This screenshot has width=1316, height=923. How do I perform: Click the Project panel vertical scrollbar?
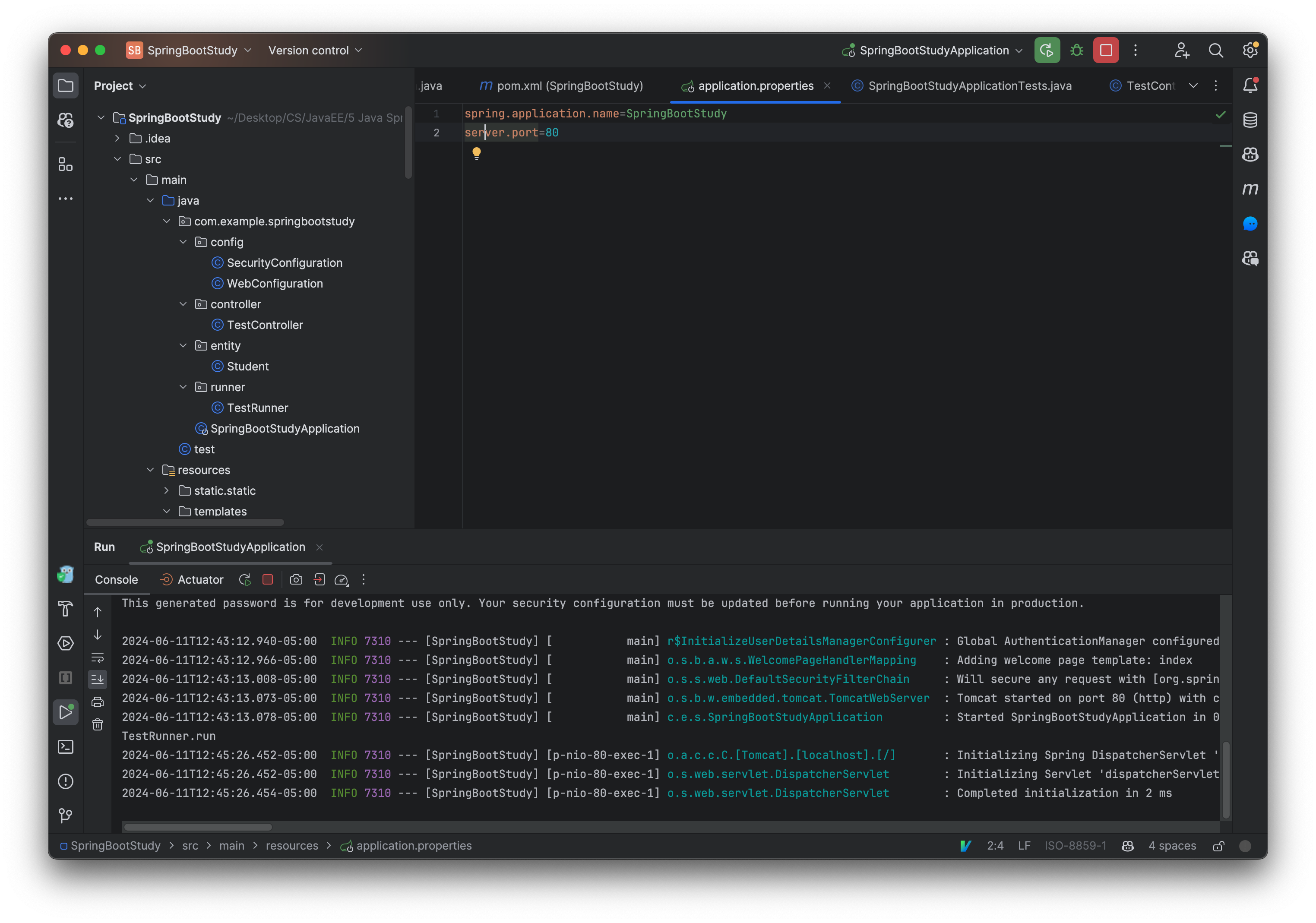[408, 143]
